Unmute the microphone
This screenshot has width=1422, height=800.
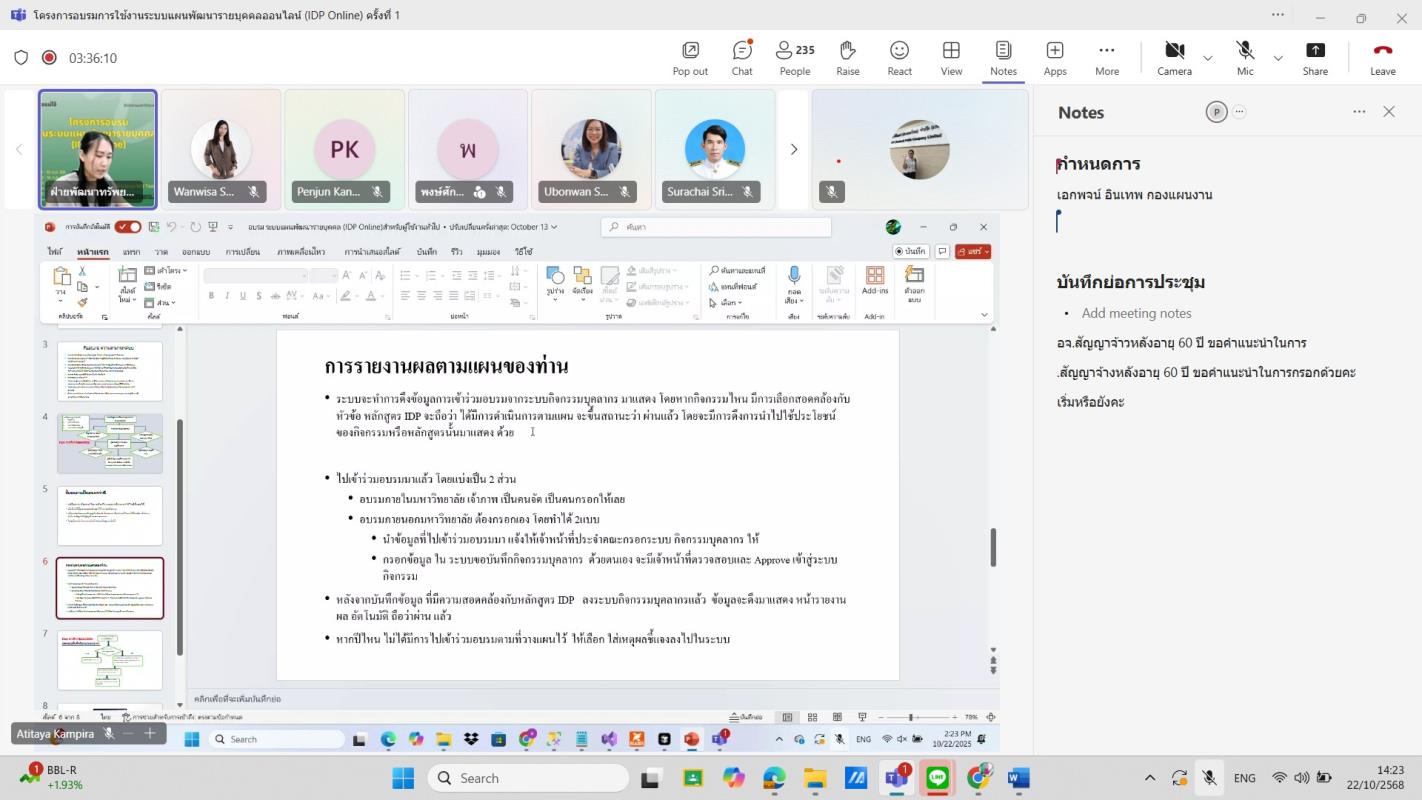click(x=1244, y=58)
